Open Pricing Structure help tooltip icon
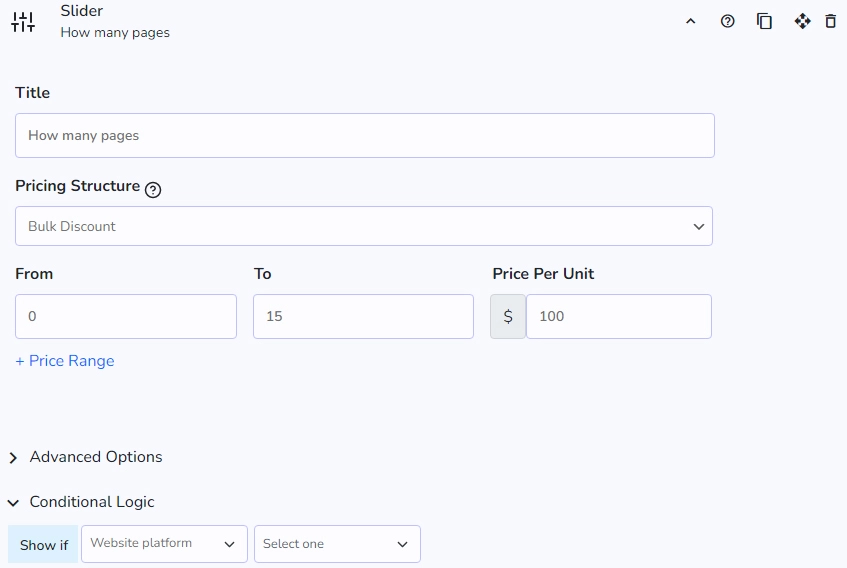This screenshot has width=847, height=568. click(153, 190)
